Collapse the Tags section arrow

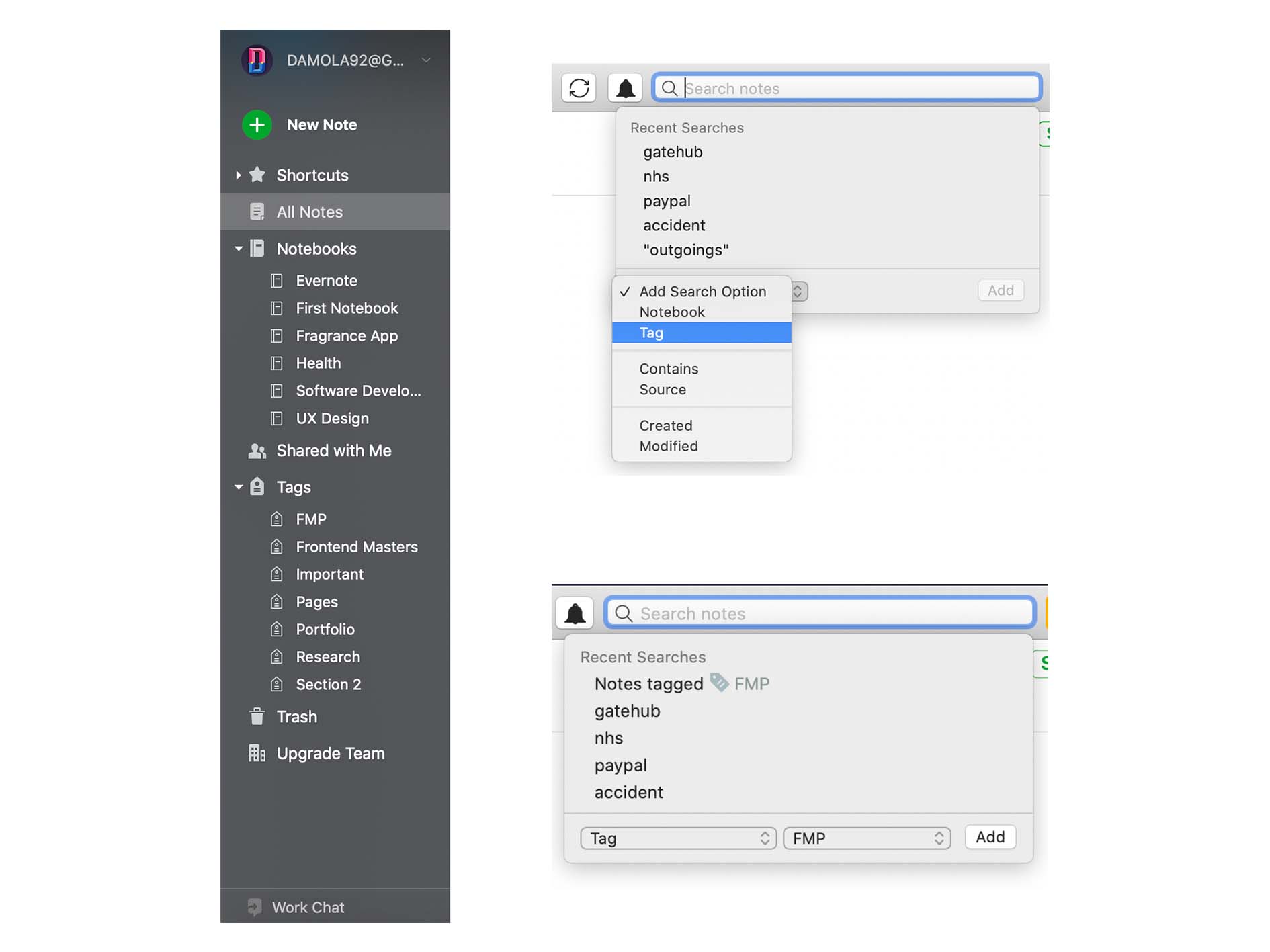239,487
